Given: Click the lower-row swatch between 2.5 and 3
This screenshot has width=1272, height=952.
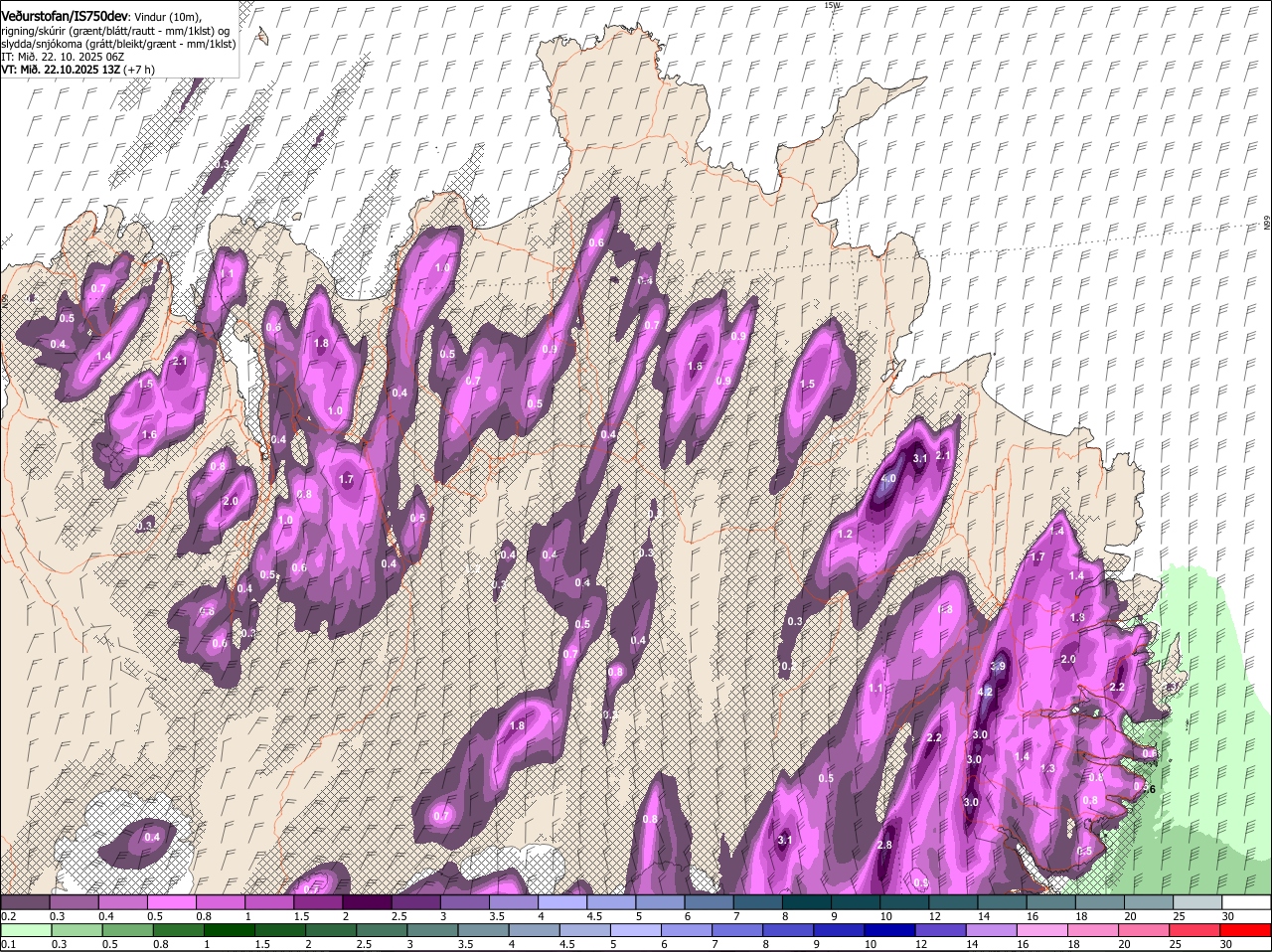Looking at the screenshot, I should (x=383, y=931).
